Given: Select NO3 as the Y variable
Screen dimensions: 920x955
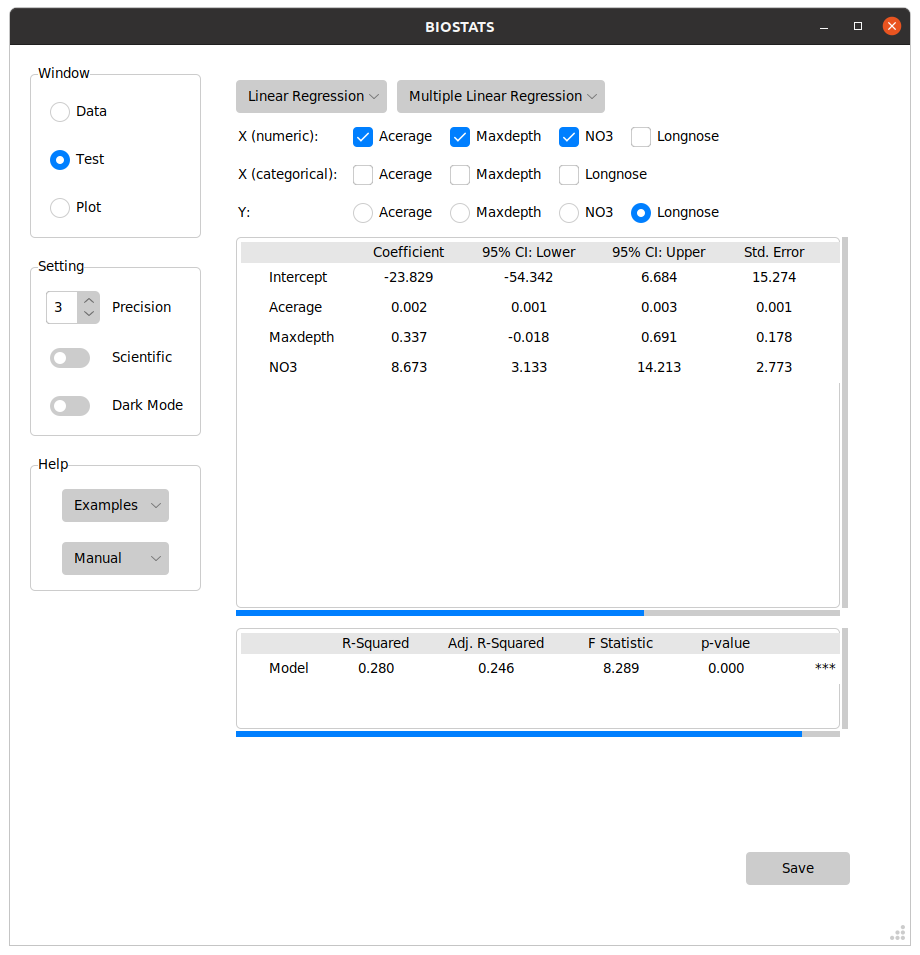Looking at the screenshot, I should coord(569,212).
